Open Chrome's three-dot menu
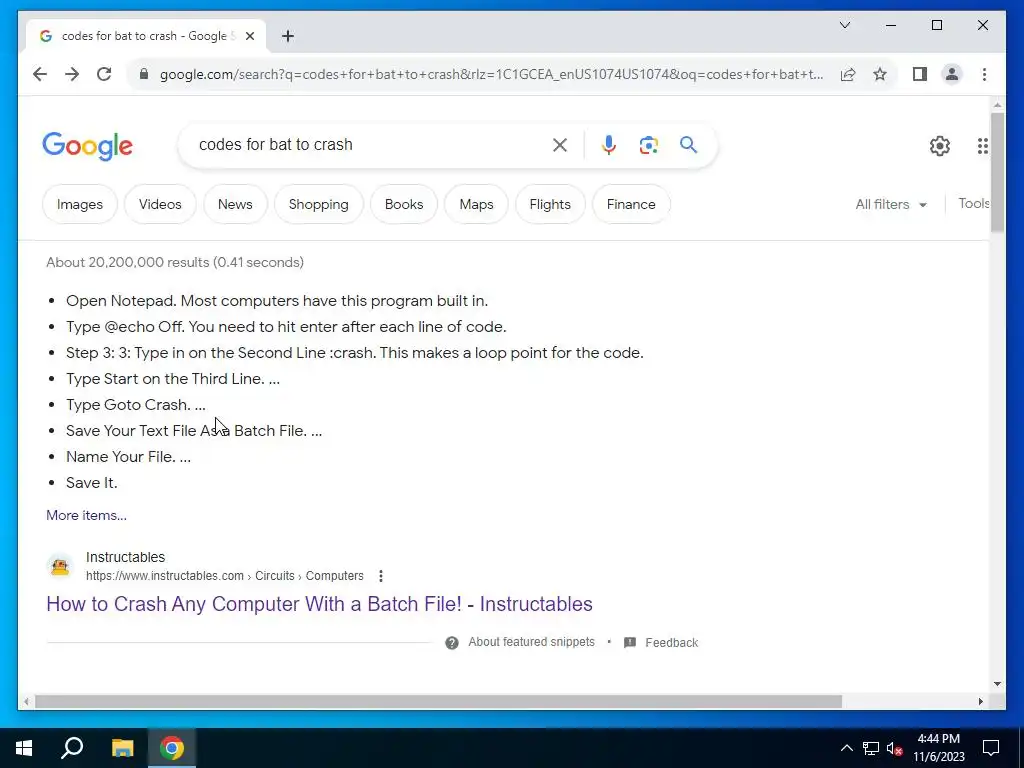 pos(984,74)
